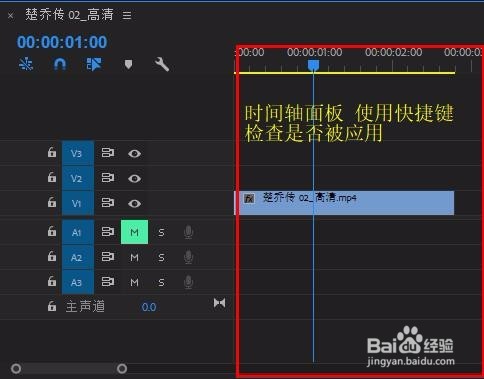Click the playhead timecode 00:00:01:00
This screenshot has width=484, height=379.
click(62, 42)
